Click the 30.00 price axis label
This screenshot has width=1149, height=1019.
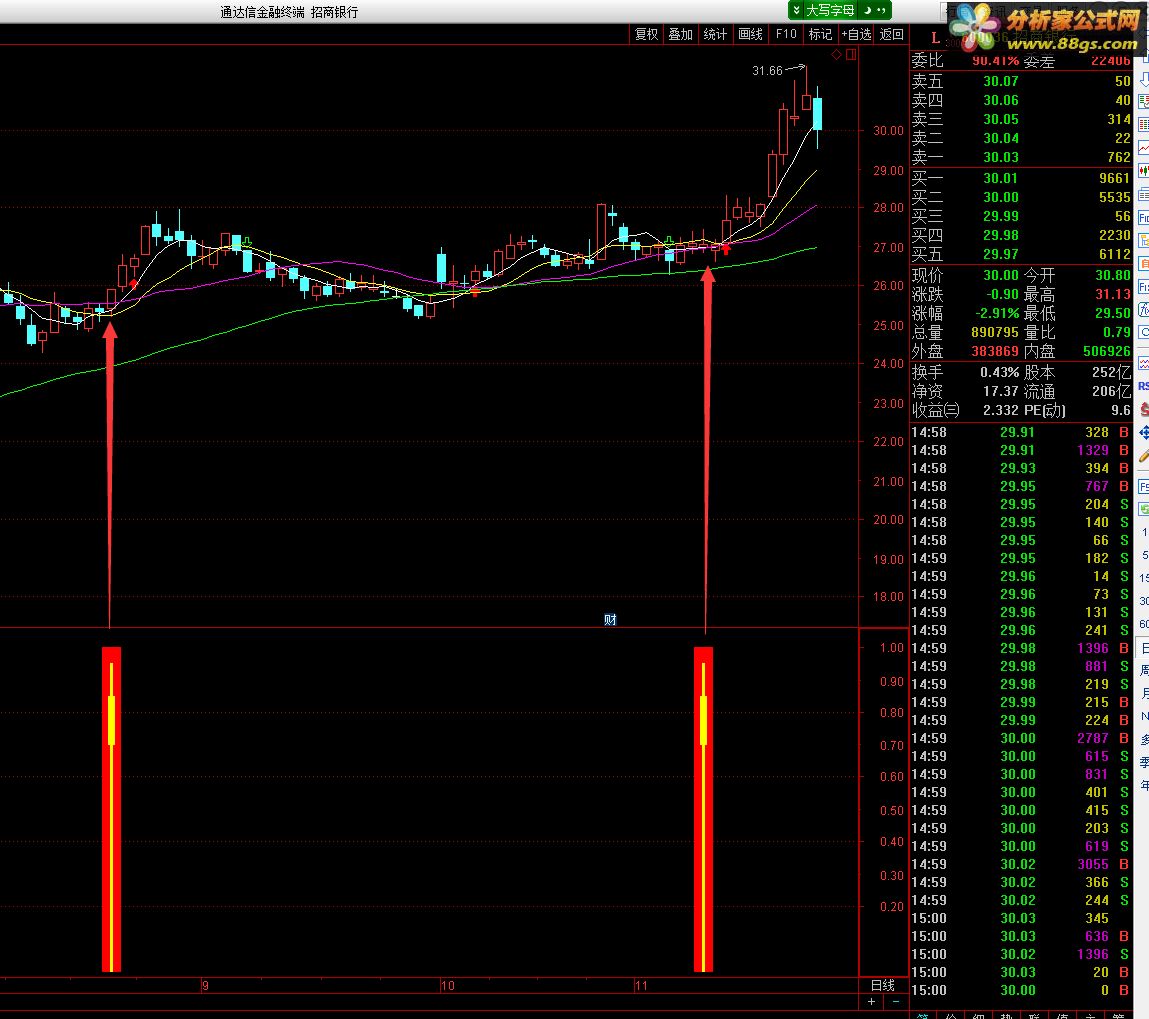click(888, 131)
